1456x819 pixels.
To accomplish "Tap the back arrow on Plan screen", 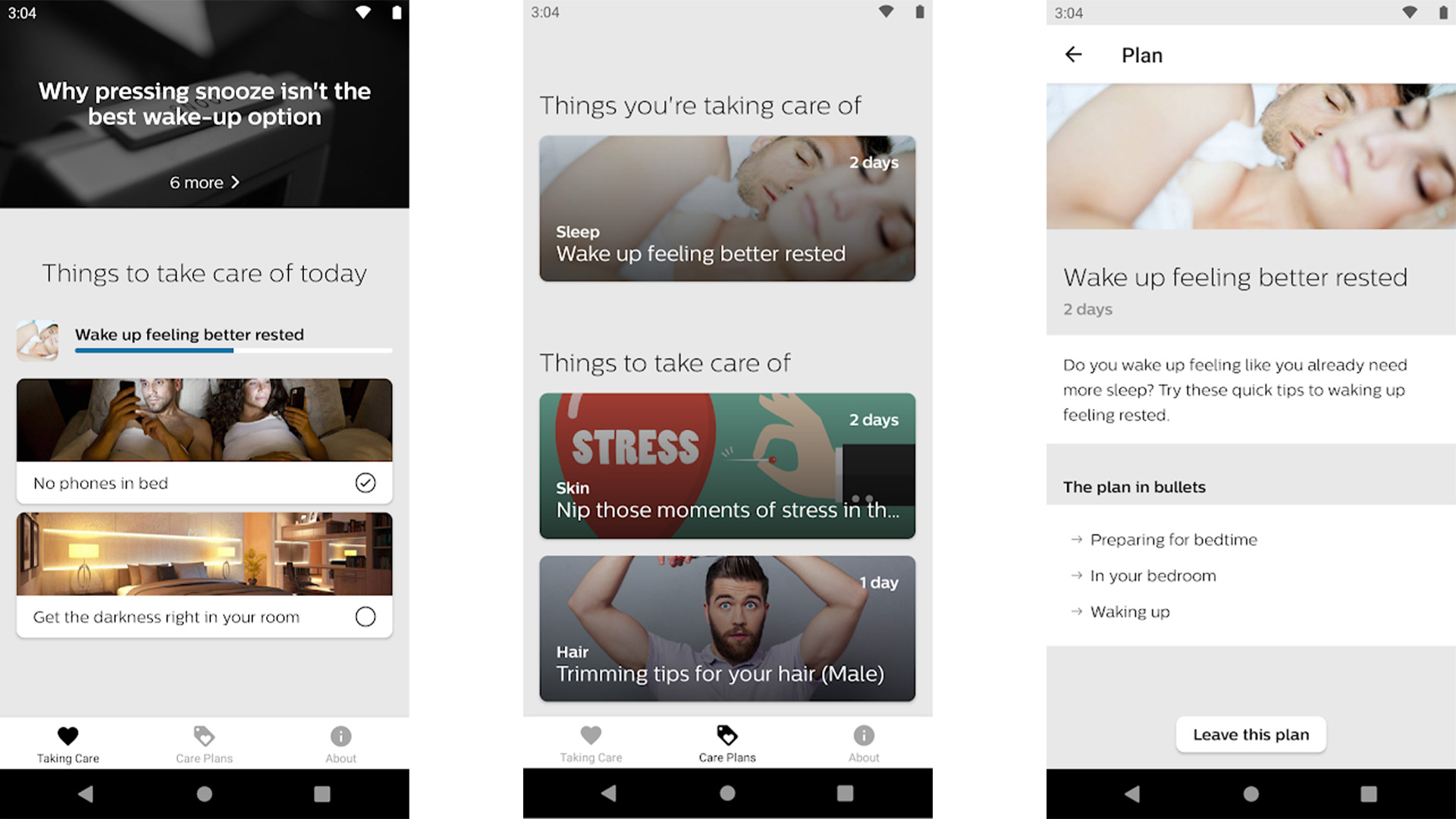I will tap(1074, 54).
